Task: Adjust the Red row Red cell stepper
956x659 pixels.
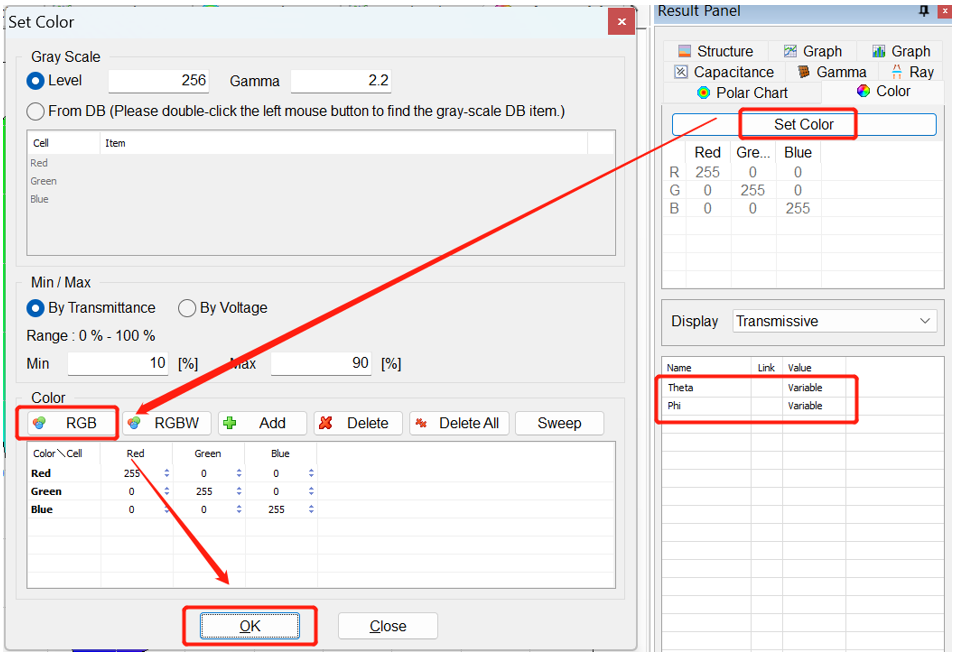Action: [x=166, y=473]
